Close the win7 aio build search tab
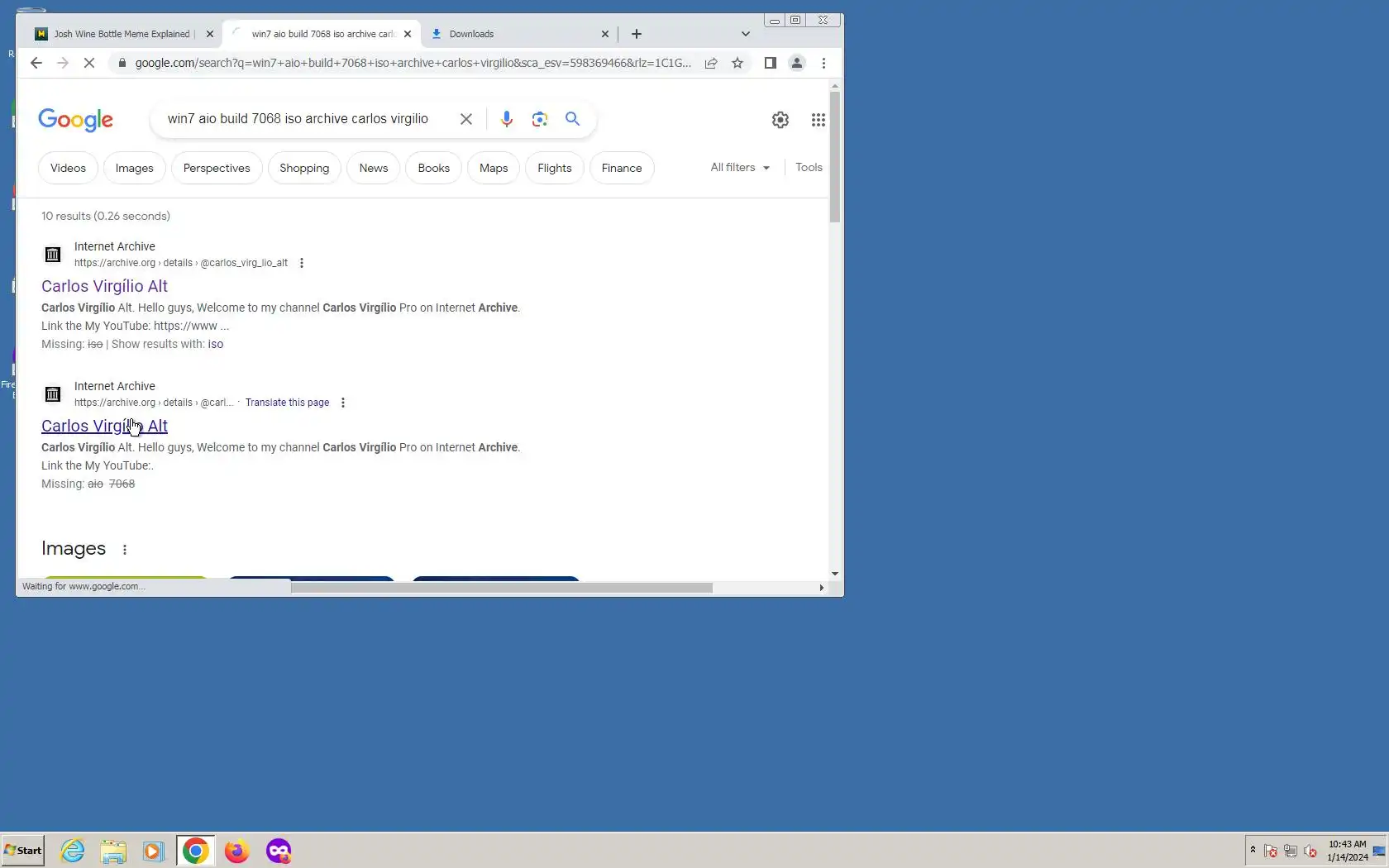The height and width of the screenshot is (868, 1389). 408,34
